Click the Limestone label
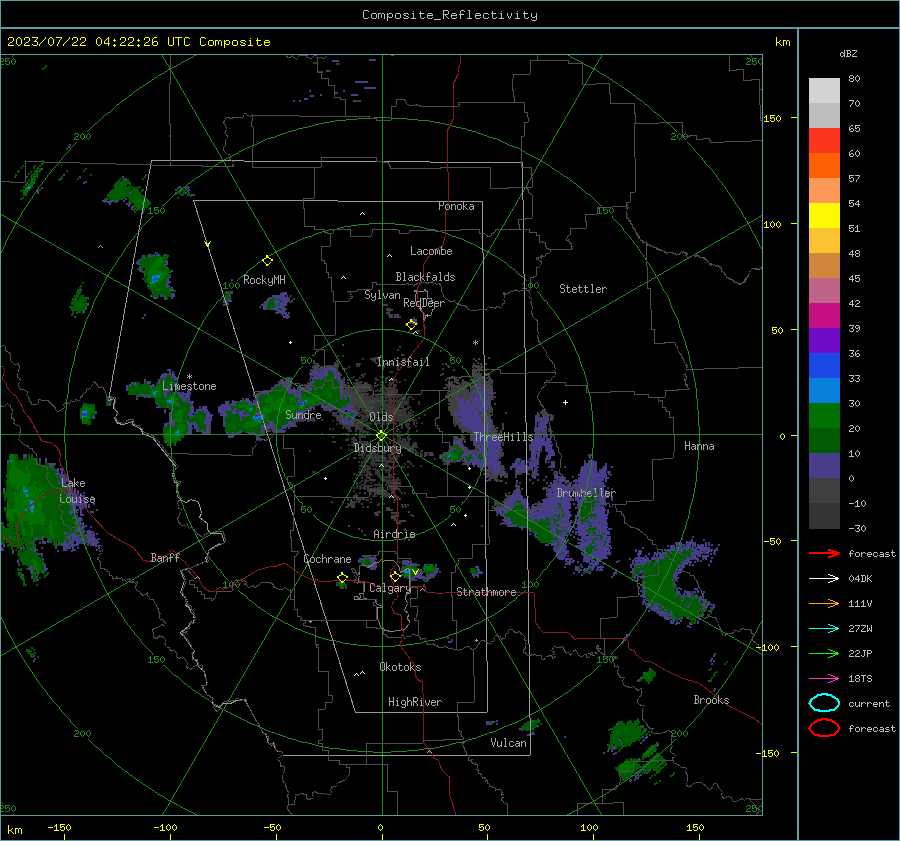This screenshot has height=841, width=900. pyautogui.click(x=189, y=386)
